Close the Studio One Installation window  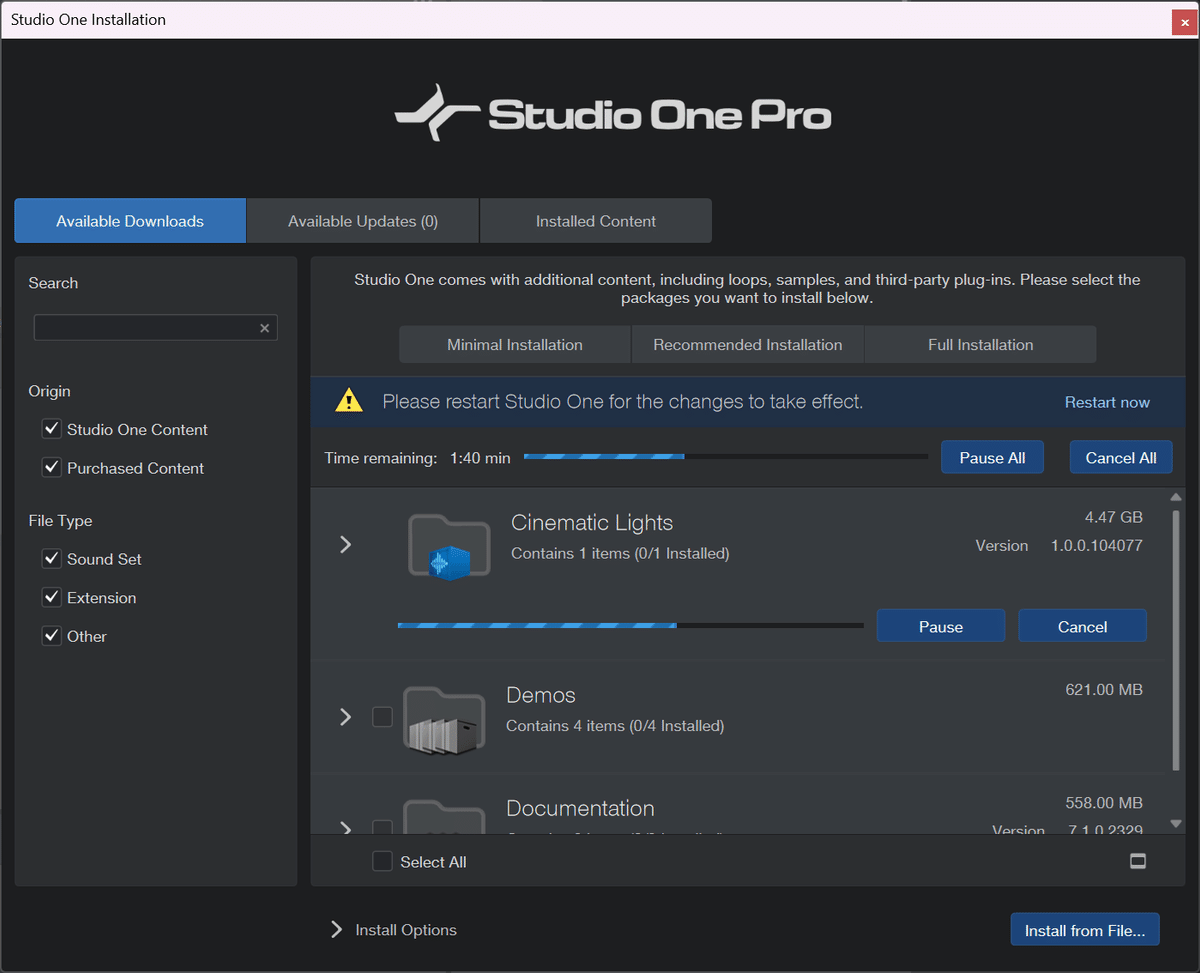(x=1186, y=22)
